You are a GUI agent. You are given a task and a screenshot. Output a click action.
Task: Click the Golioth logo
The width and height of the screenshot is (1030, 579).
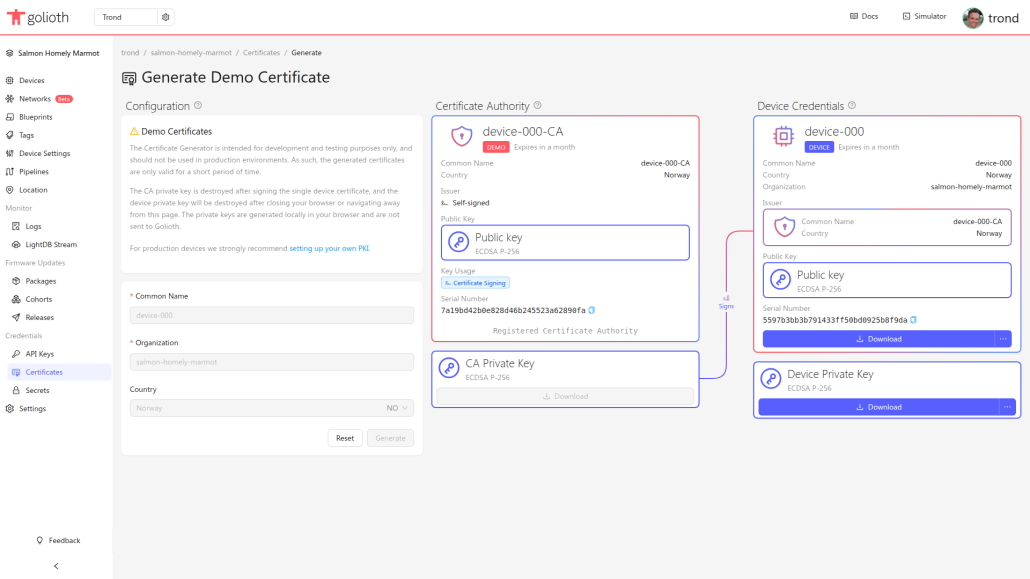click(40, 17)
